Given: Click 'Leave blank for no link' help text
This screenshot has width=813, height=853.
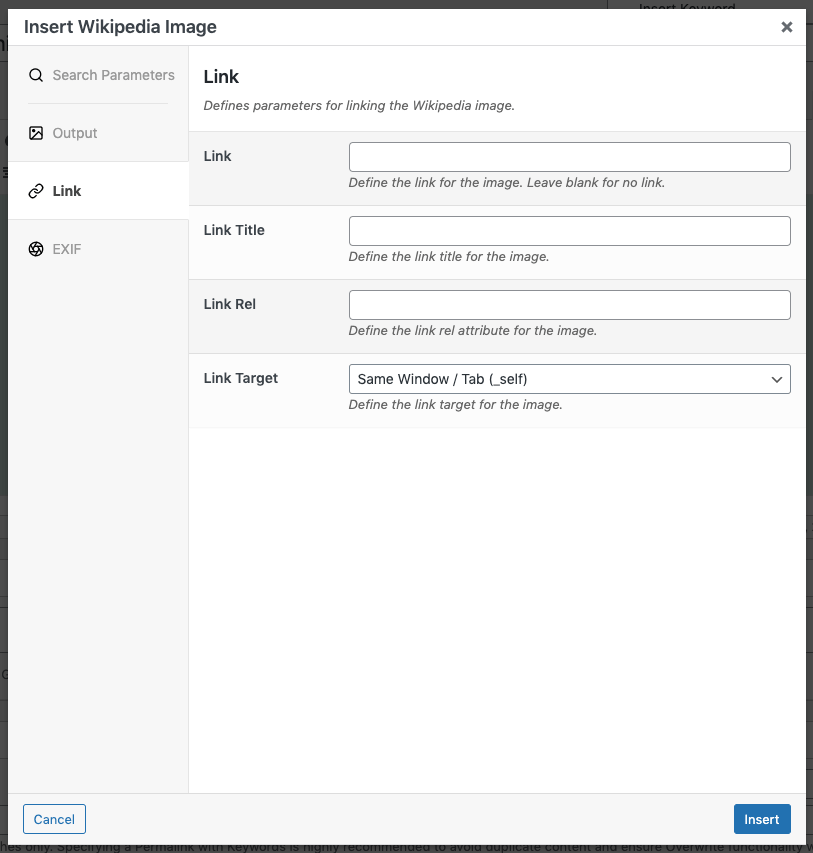Looking at the screenshot, I should tap(595, 182).
